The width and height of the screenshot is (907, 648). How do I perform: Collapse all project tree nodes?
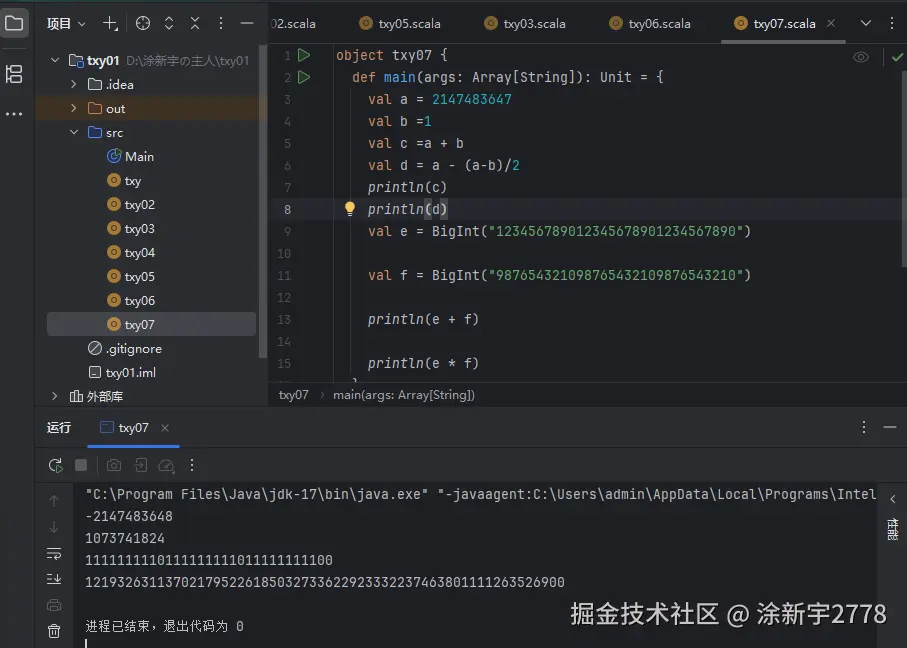coord(195,23)
